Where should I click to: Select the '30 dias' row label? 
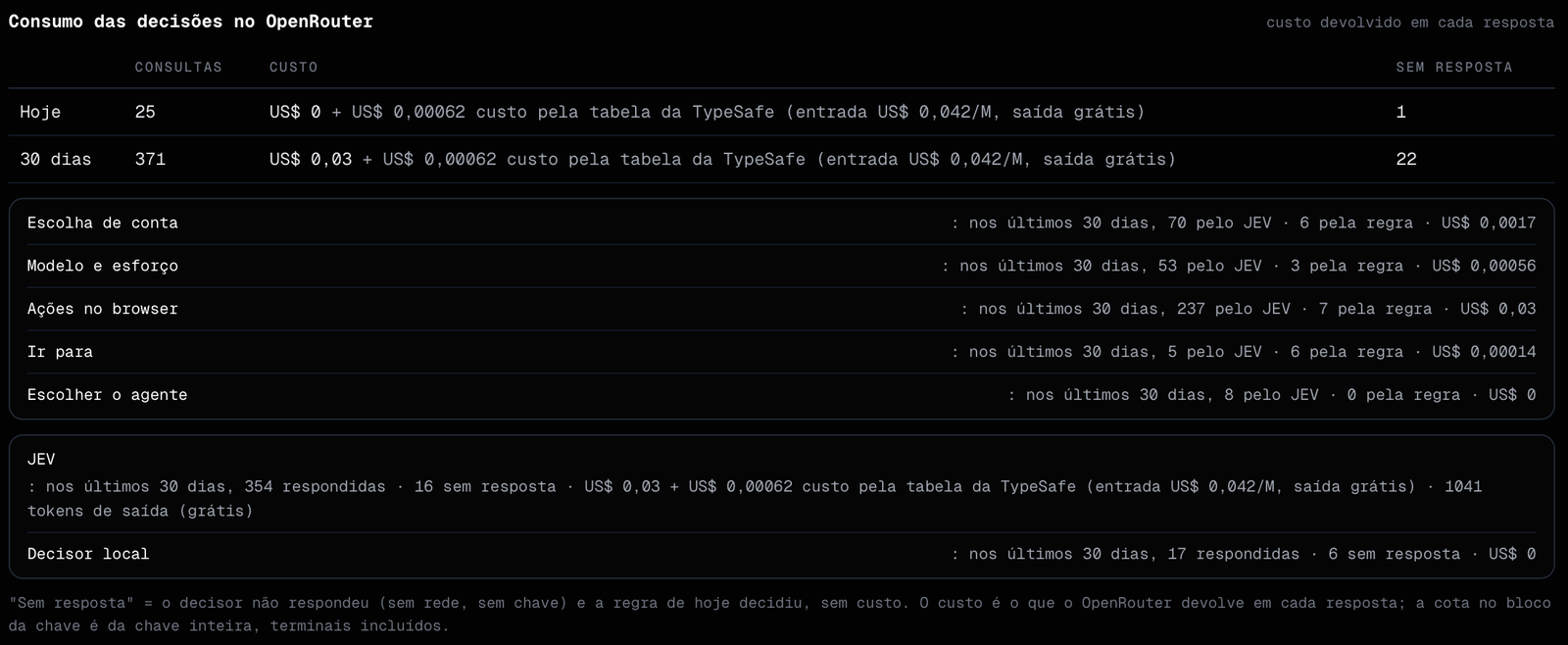[56, 159]
